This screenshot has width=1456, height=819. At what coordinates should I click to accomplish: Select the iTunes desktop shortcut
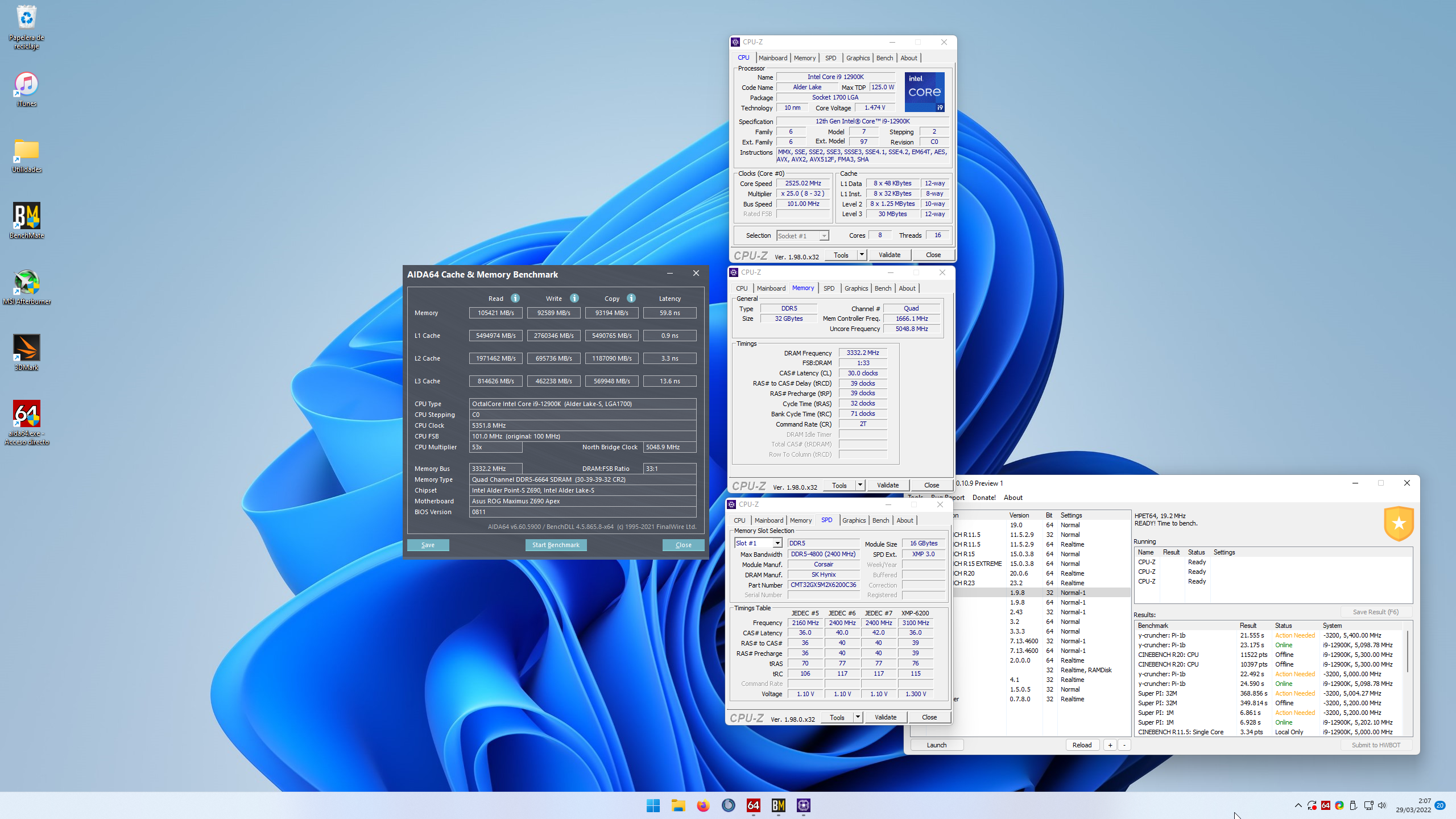point(26,90)
